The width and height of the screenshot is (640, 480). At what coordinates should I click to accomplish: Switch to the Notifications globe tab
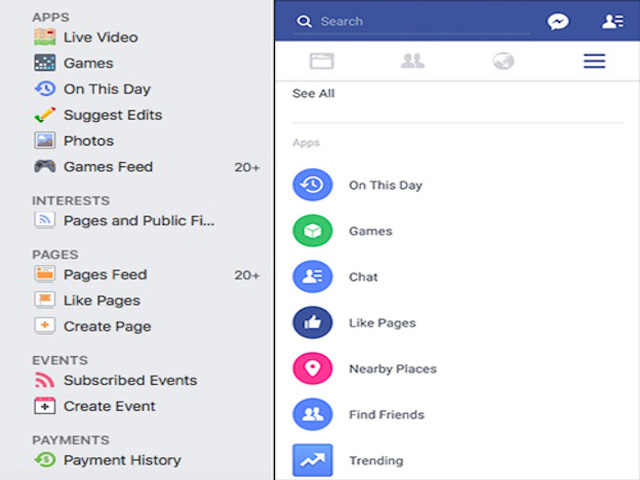click(x=503, y=61)
